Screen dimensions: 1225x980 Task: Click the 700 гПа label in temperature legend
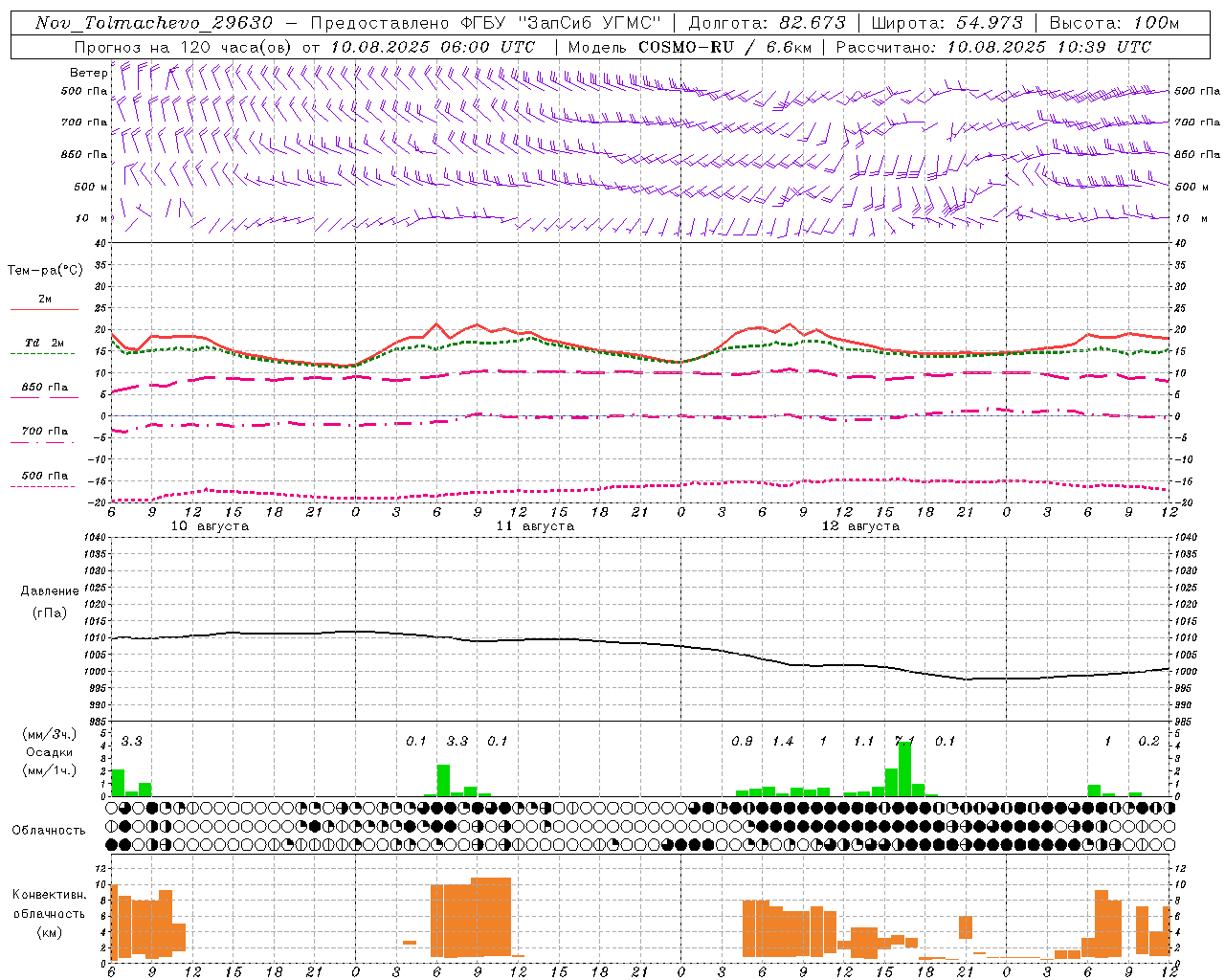(x=45, y=431)
